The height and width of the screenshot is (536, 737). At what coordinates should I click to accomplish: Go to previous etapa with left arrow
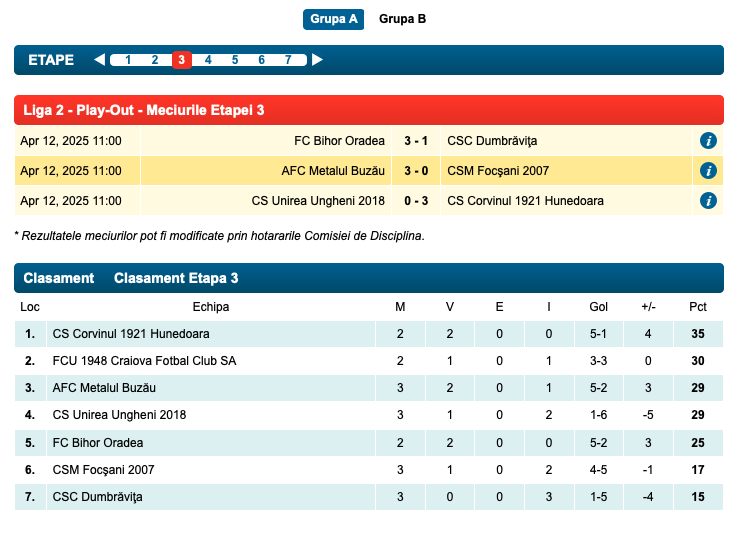(x=99, y=60)
